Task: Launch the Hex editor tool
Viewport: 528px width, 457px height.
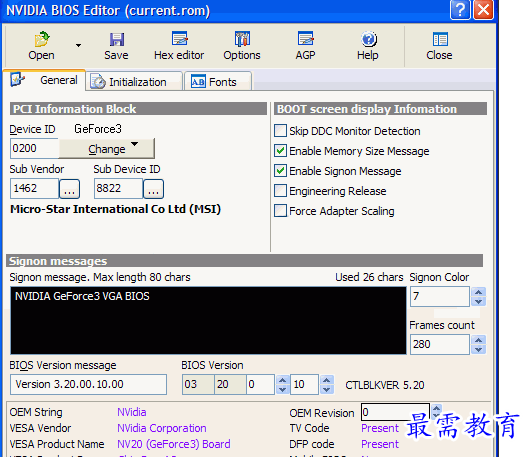Action: [x=179, y=46]
